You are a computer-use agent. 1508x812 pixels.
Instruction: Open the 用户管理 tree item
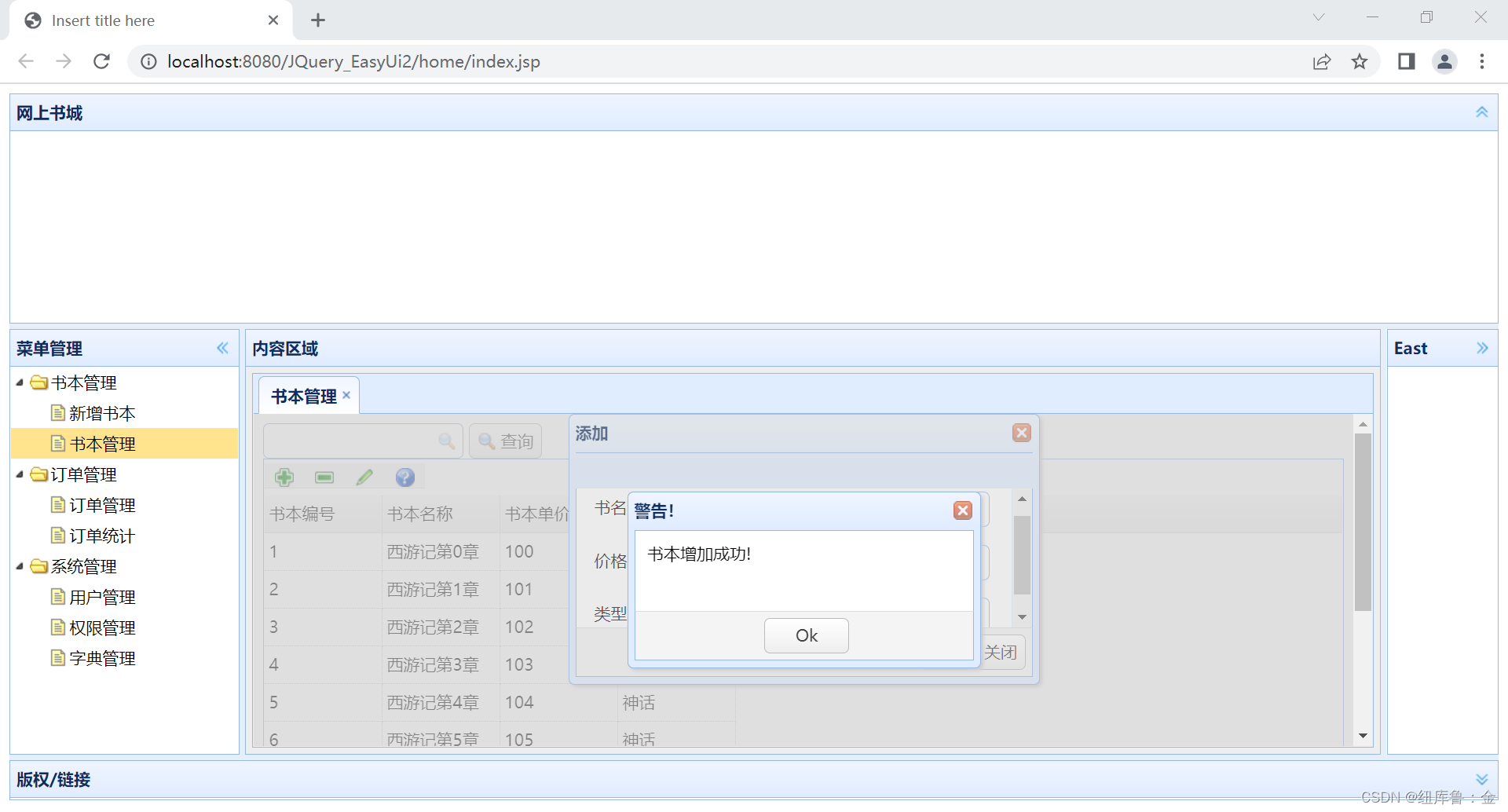102,597
